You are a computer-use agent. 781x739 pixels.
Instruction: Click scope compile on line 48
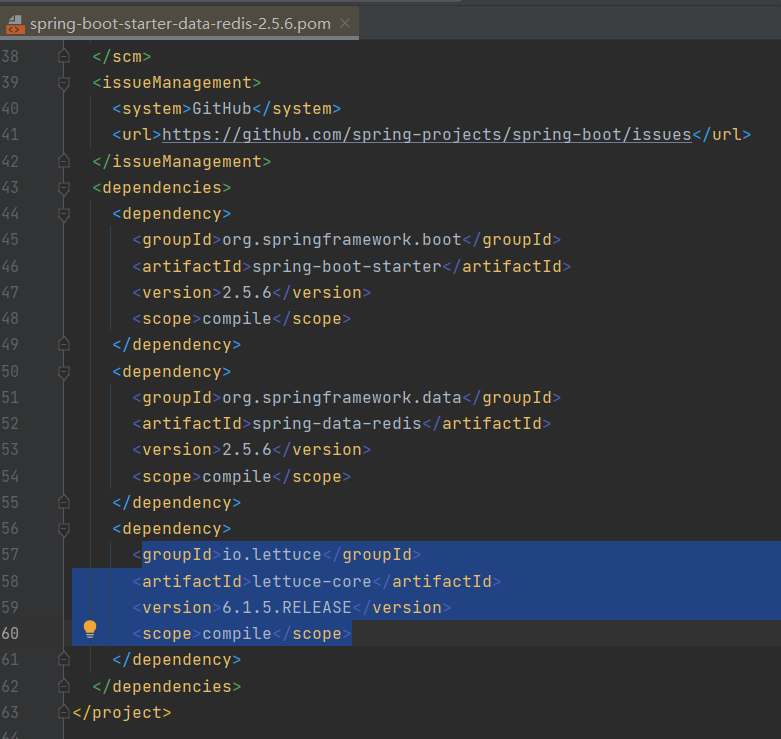237,319
